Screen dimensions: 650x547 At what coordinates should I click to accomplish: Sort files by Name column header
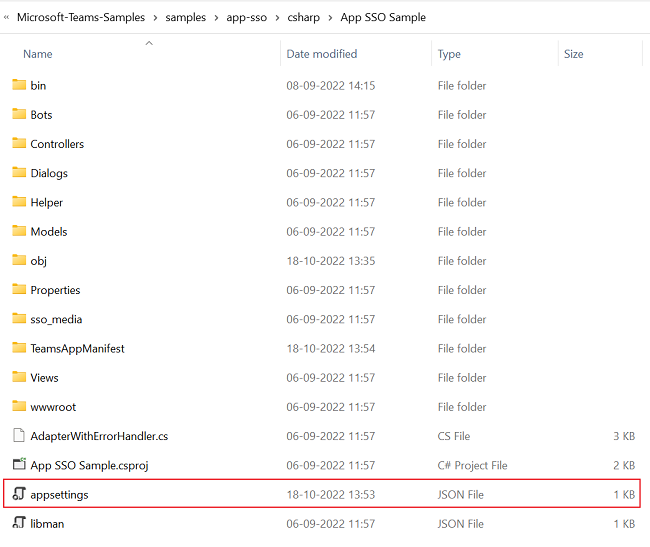pyautogui.click(x=38, y=54)
